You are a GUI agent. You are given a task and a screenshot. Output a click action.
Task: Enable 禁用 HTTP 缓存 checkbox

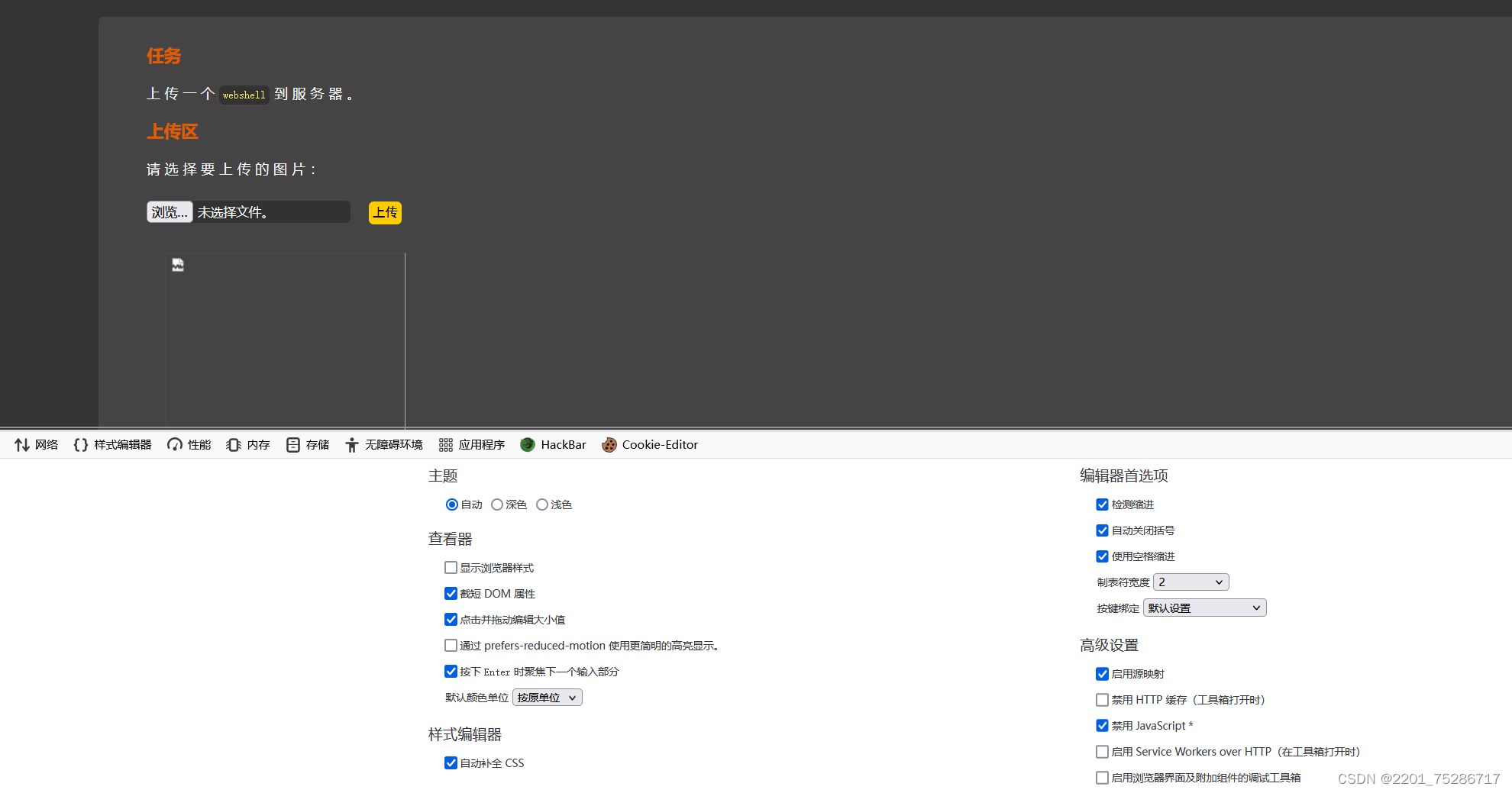click(1102, 700)
